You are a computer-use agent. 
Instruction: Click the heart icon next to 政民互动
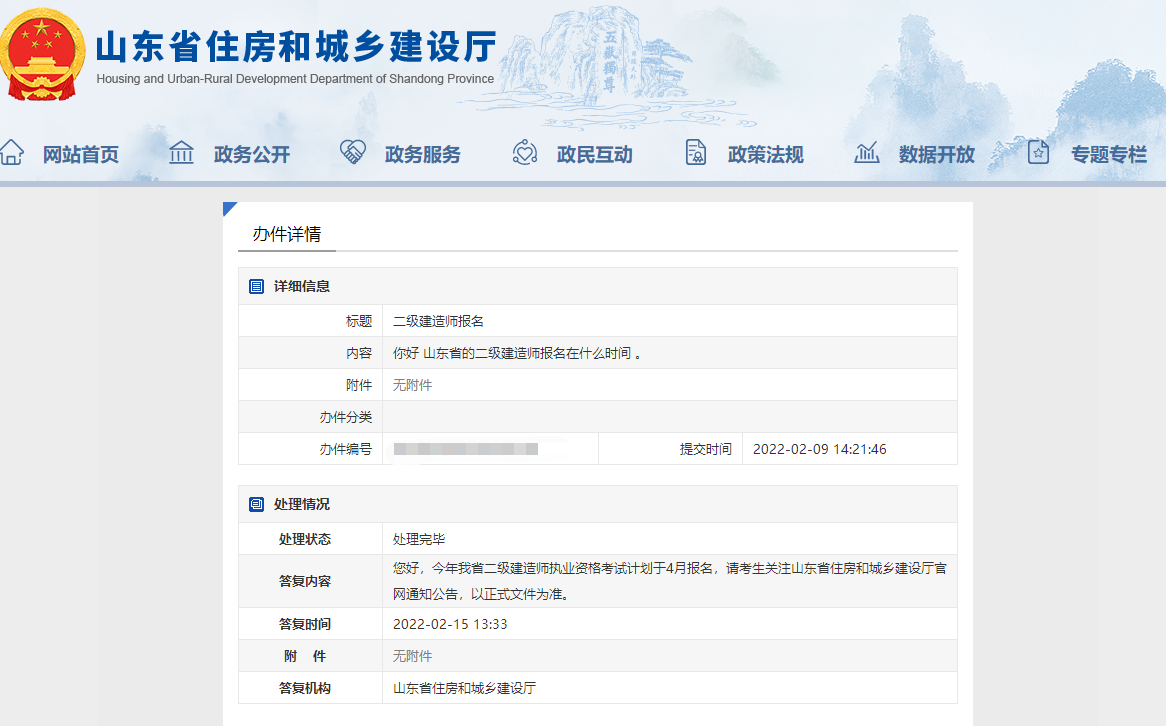point(524,152)
